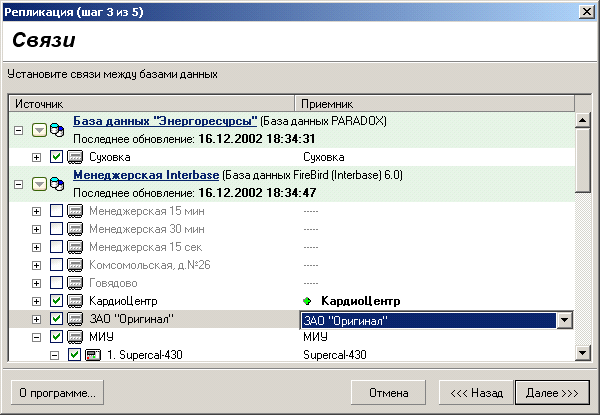Expand the ЗАО "Оригинал" node
This screenshot has height=415, width=600.
coord(36,319)
